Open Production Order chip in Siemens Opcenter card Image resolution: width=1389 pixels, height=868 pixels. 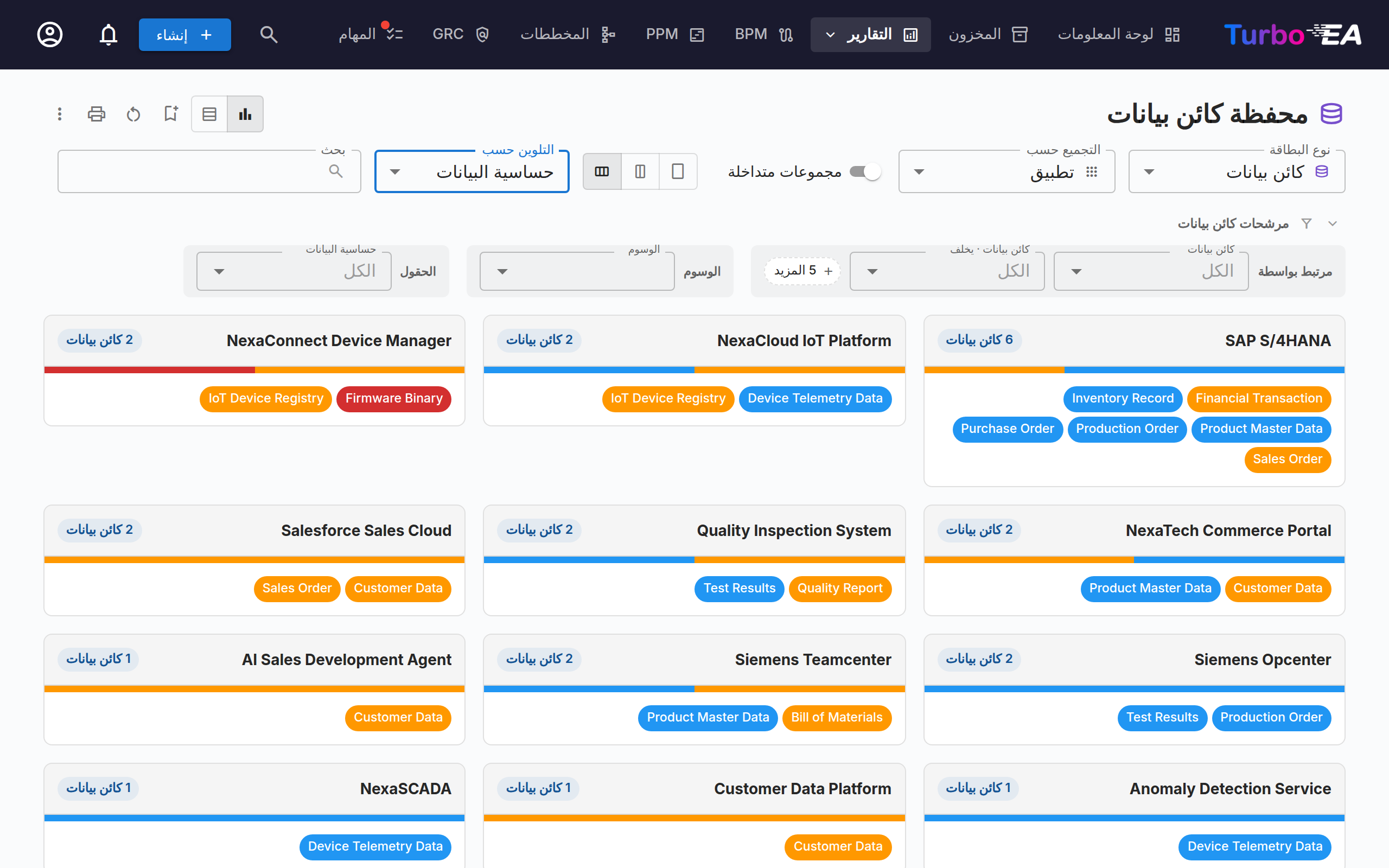(1271, 718)
